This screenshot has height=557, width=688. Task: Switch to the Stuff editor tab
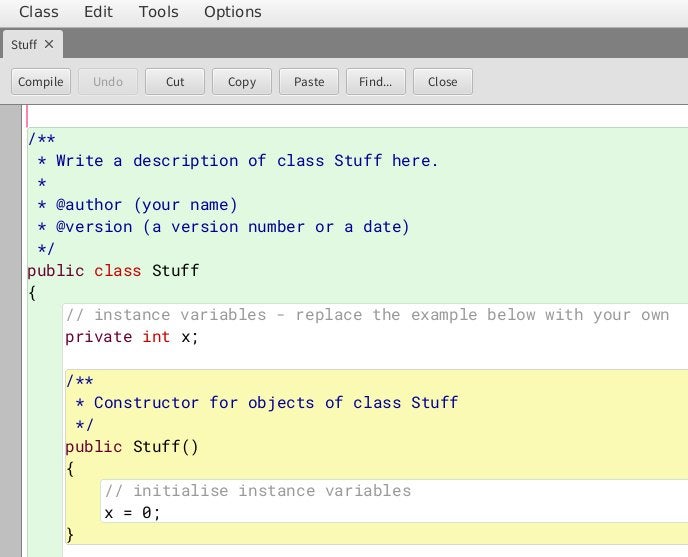24,45
